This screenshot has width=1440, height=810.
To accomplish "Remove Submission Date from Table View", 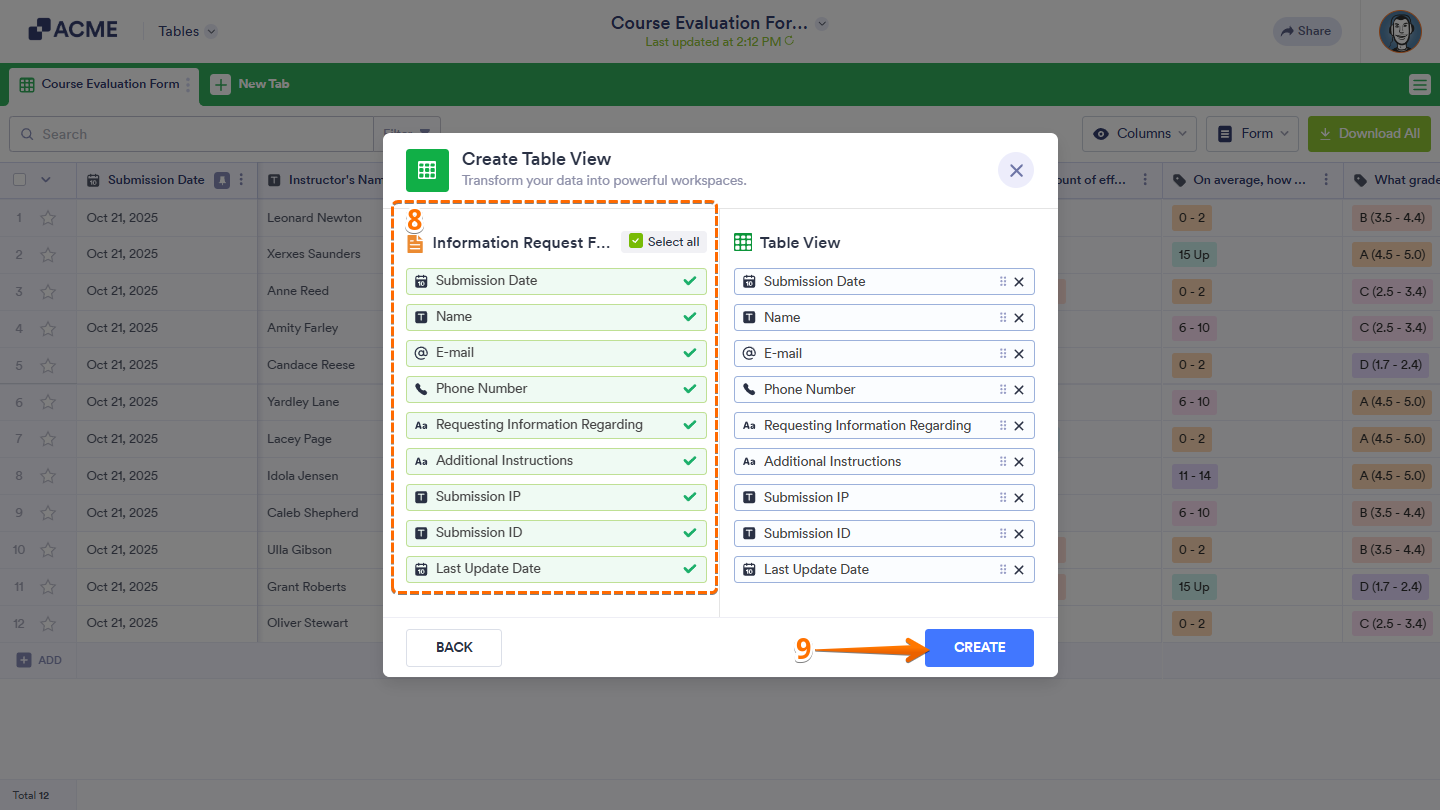I will click(1019, 282).
